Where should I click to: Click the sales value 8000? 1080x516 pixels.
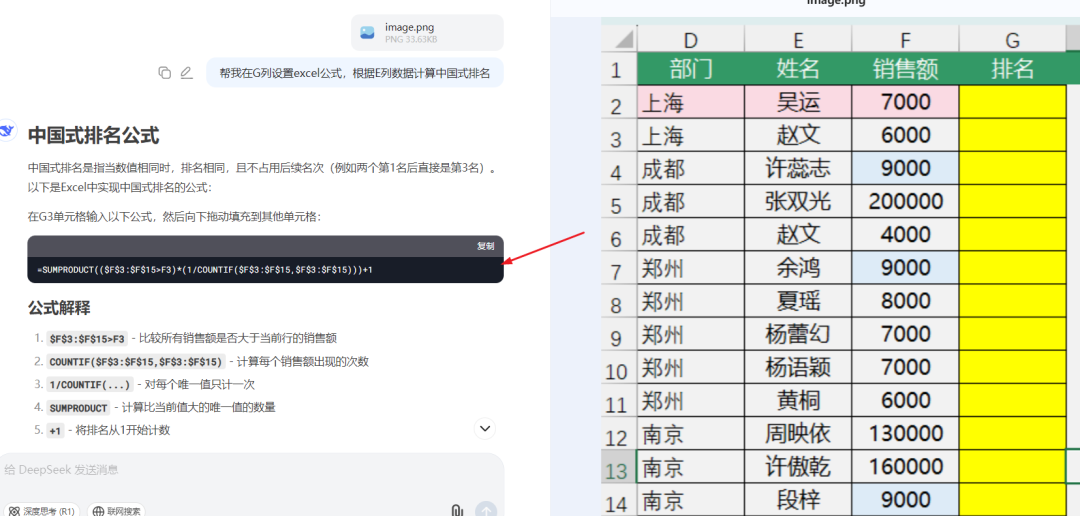(905, 300)
